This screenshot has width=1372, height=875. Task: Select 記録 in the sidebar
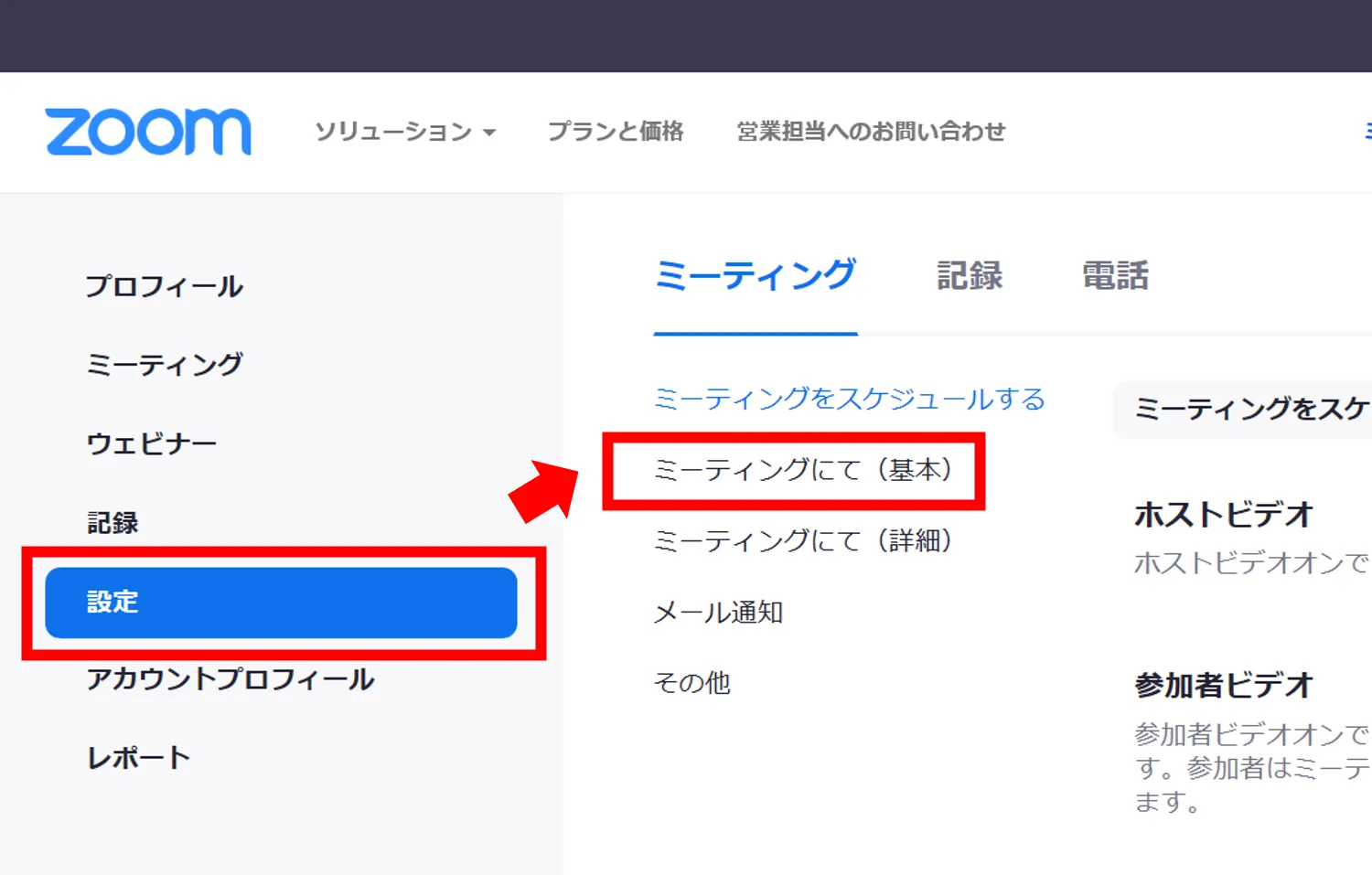pyautogui.click(x=113, y=523)
